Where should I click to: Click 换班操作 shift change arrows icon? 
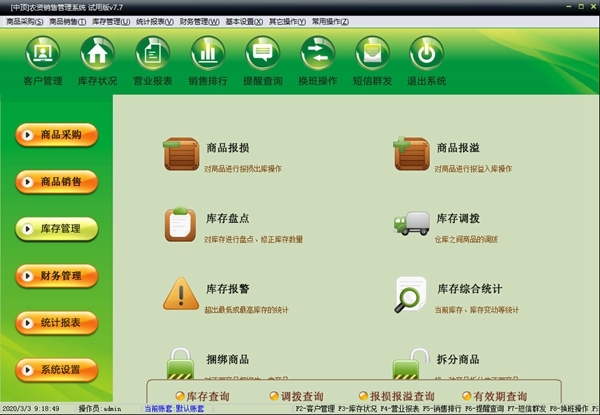(318, 53)
